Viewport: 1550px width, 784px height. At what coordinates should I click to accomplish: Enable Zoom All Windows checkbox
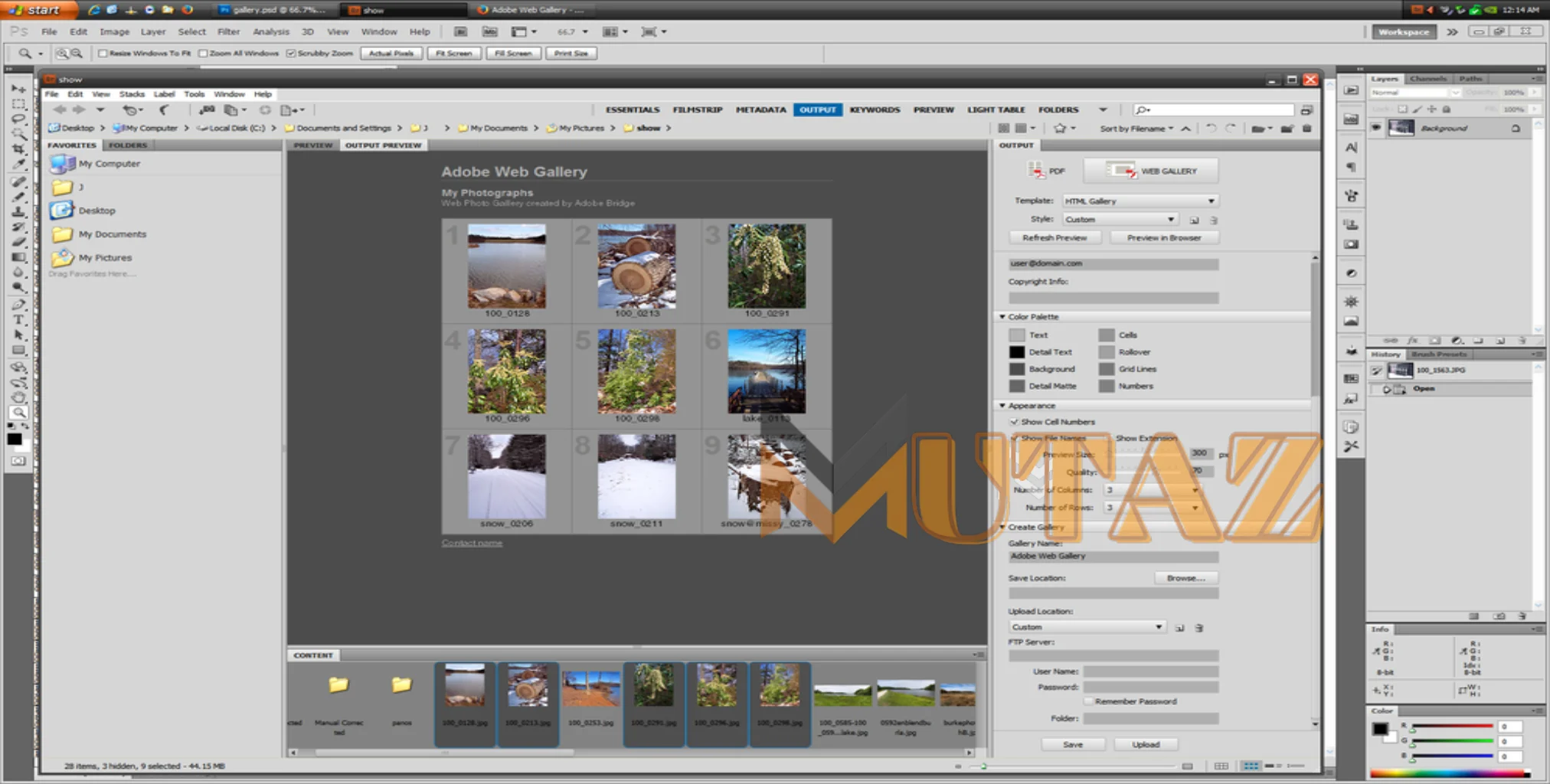pyautogui.click(x=203, y=53)
